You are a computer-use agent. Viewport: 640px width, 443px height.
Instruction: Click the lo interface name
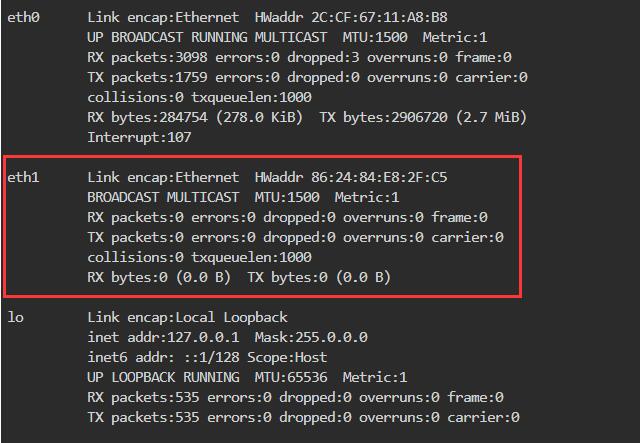(16, 317)
